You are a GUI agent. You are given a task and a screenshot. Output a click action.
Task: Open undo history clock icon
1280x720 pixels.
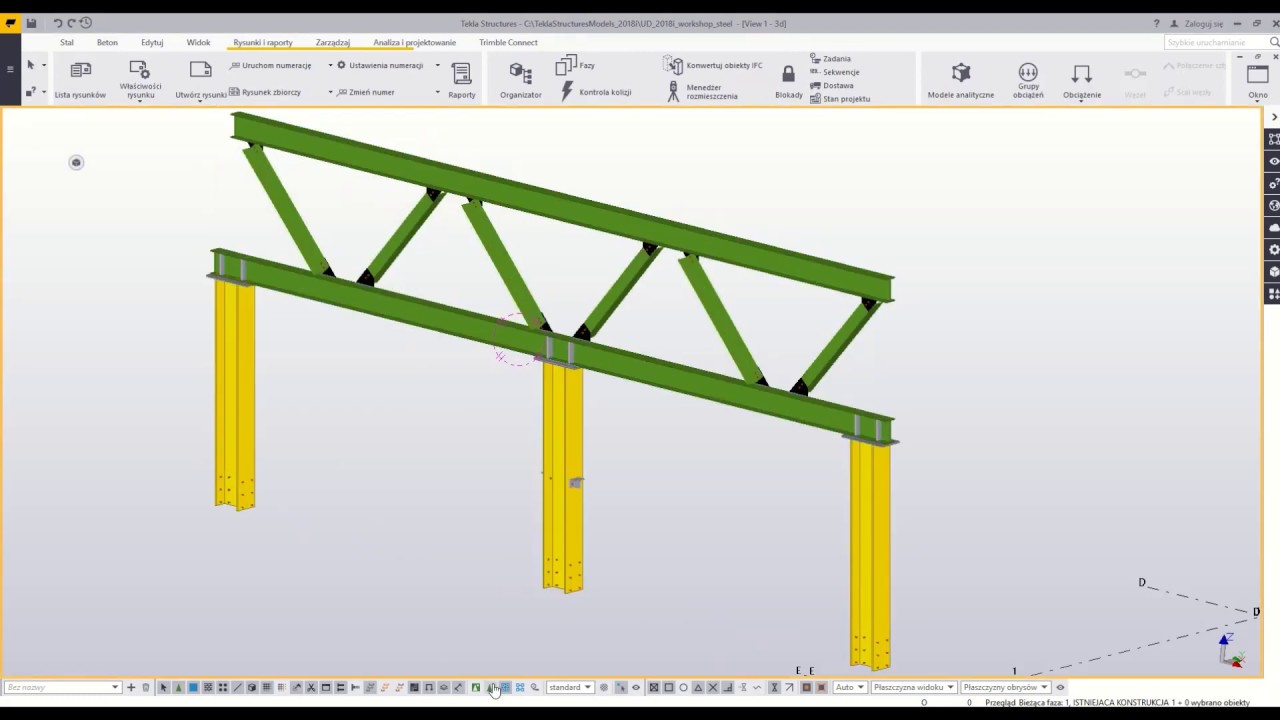tap(85, 23)
